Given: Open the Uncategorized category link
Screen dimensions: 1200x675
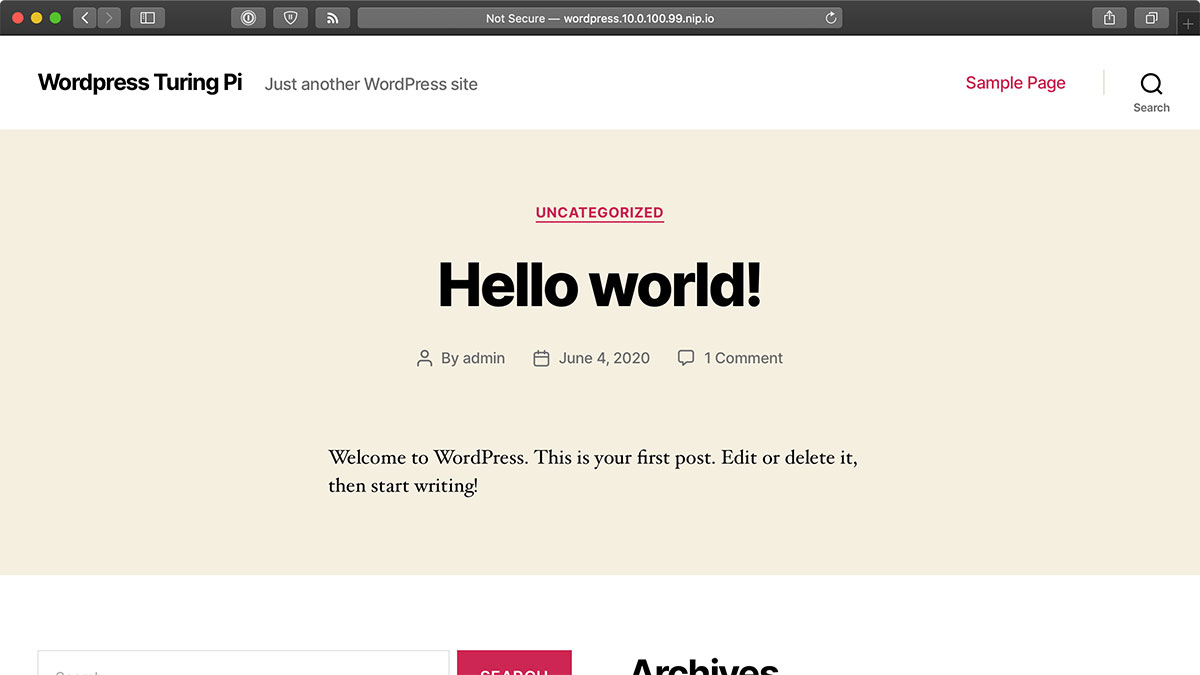Looking at the screenshot, I should (x=600, y=212).
